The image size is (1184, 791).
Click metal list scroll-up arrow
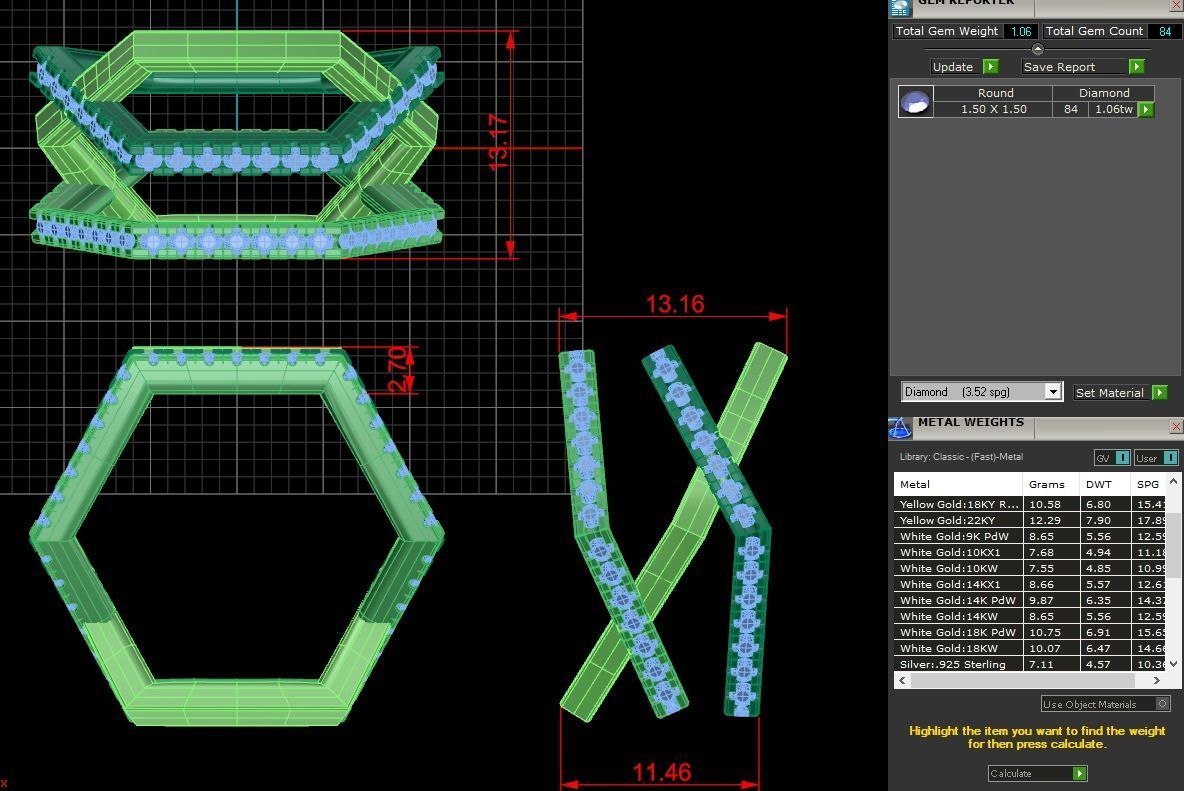tap(1173, 482)
